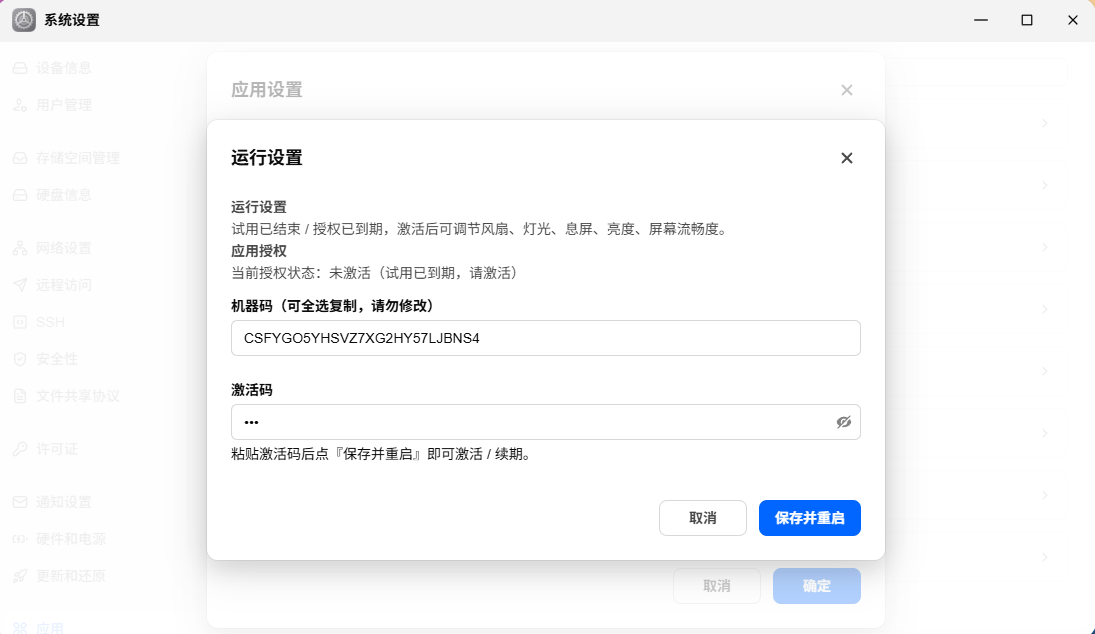Click the 文件共享协议 document icon
Viewport: 1095px width, 634px height.
20,396
